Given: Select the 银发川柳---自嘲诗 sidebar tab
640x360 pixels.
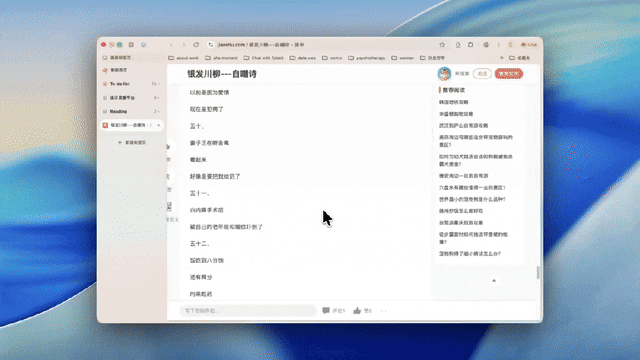Looking at the screenshot, I should [x=131, y=125].
